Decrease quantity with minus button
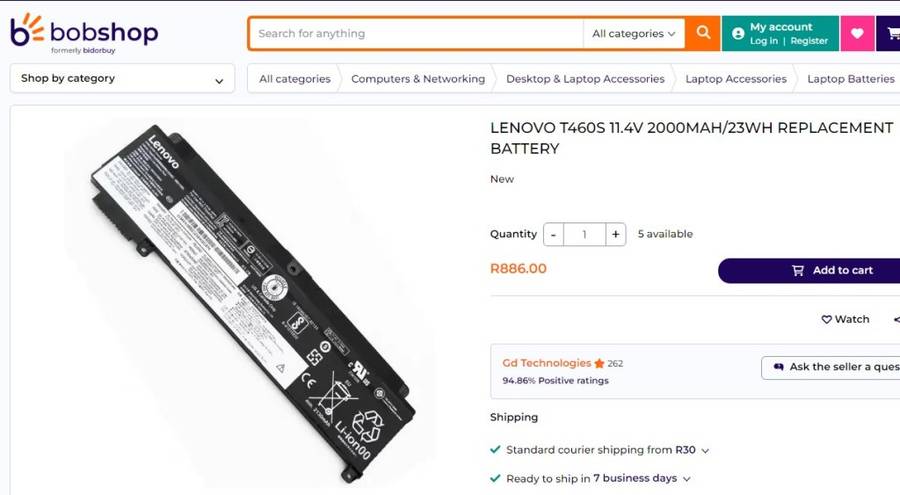Image resolution: width=900 pixels, height=495 pixels. pos(554,234)
